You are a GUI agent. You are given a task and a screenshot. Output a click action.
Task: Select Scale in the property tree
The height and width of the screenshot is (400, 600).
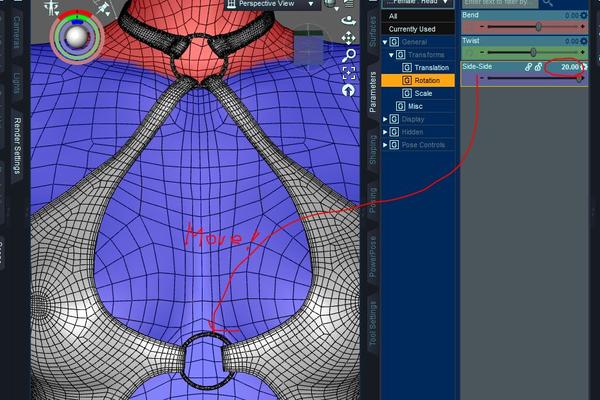423,93
